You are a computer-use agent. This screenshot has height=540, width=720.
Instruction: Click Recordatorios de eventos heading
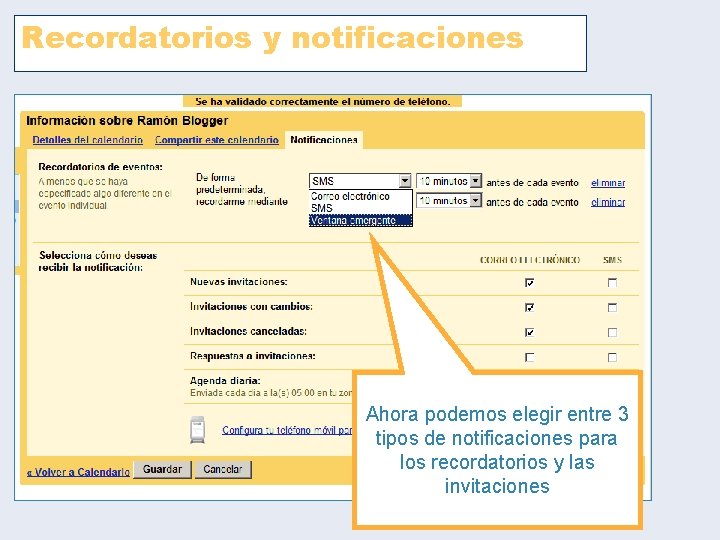[101, 167]
